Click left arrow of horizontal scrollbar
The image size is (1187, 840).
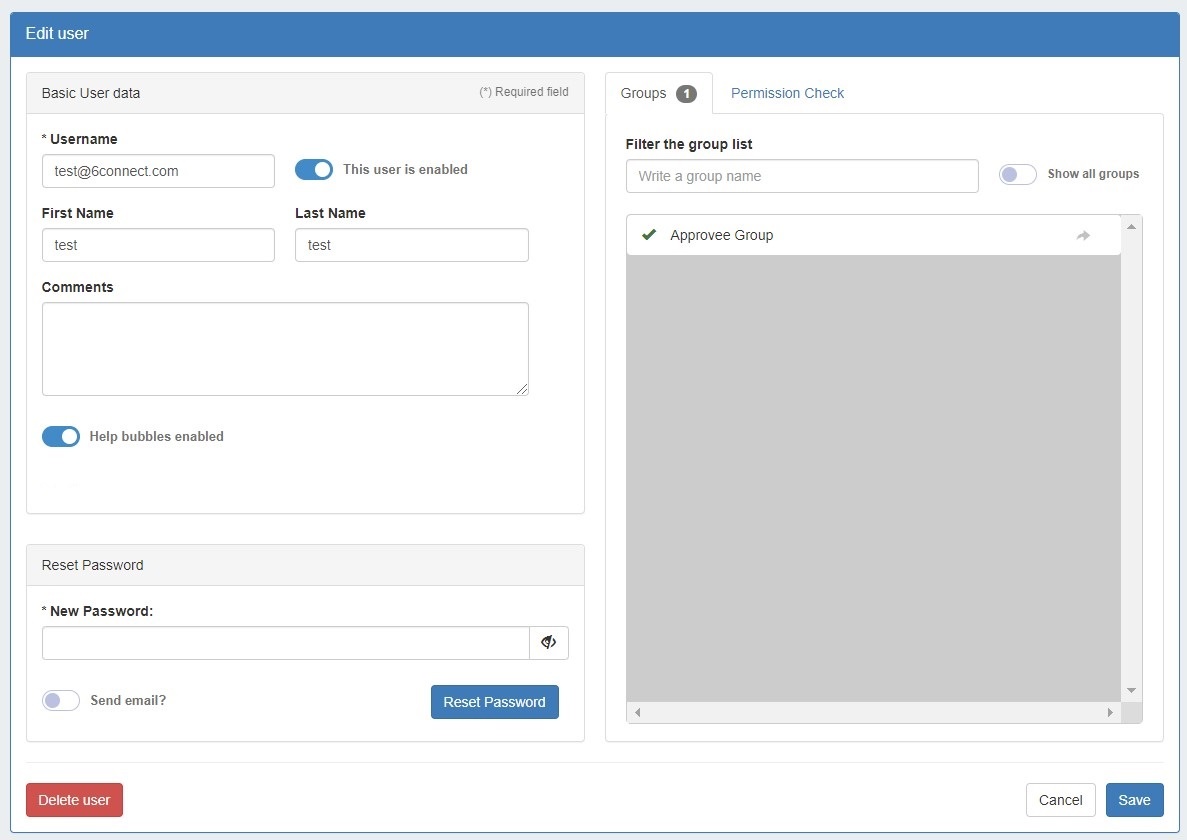pos(637,713)
